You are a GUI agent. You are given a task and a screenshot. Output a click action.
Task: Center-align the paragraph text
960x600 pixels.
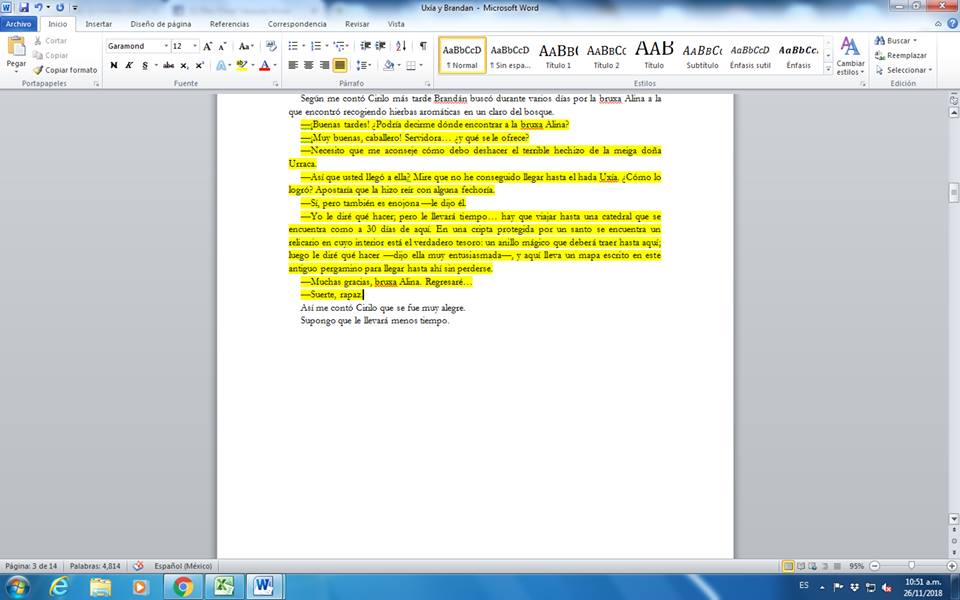309,65
